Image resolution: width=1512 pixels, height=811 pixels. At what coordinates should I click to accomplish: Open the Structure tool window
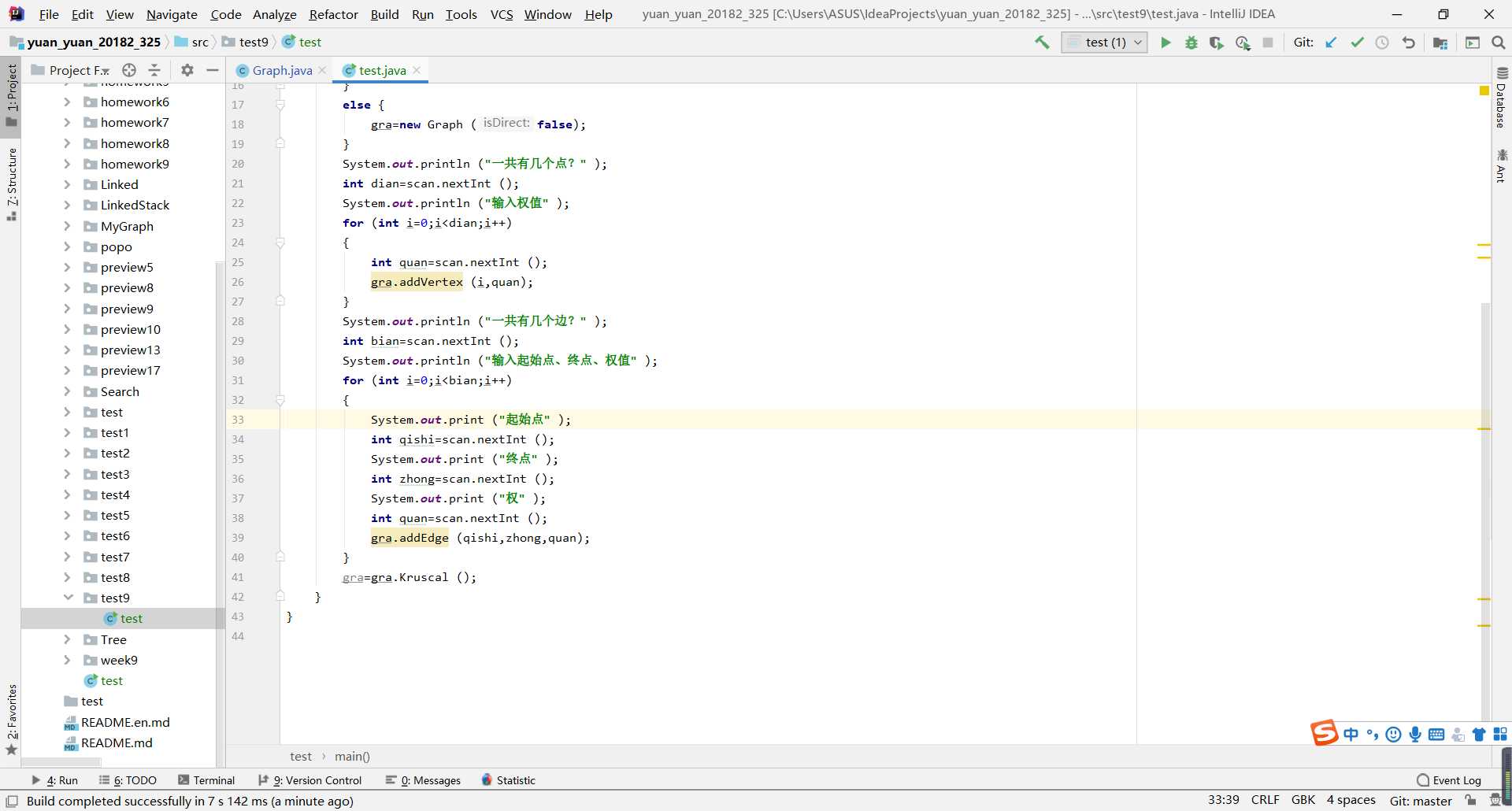pyautogui.click(x=11, y=184)
